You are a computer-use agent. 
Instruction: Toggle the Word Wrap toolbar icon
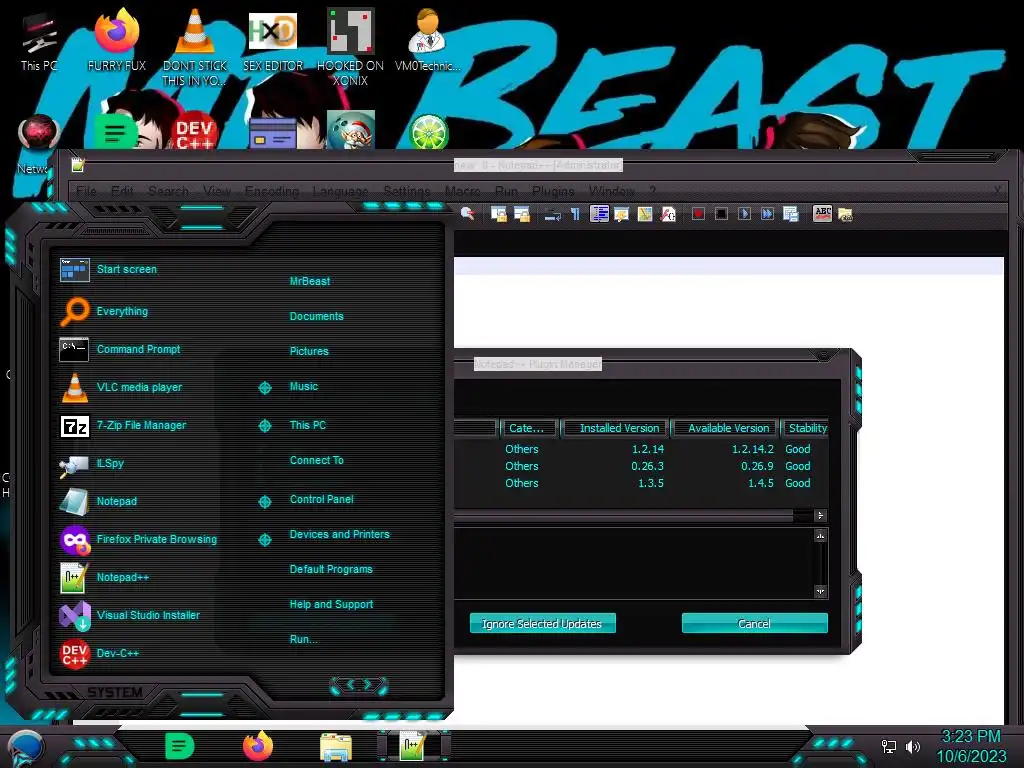pyautogui.click(x=552, y=214)
